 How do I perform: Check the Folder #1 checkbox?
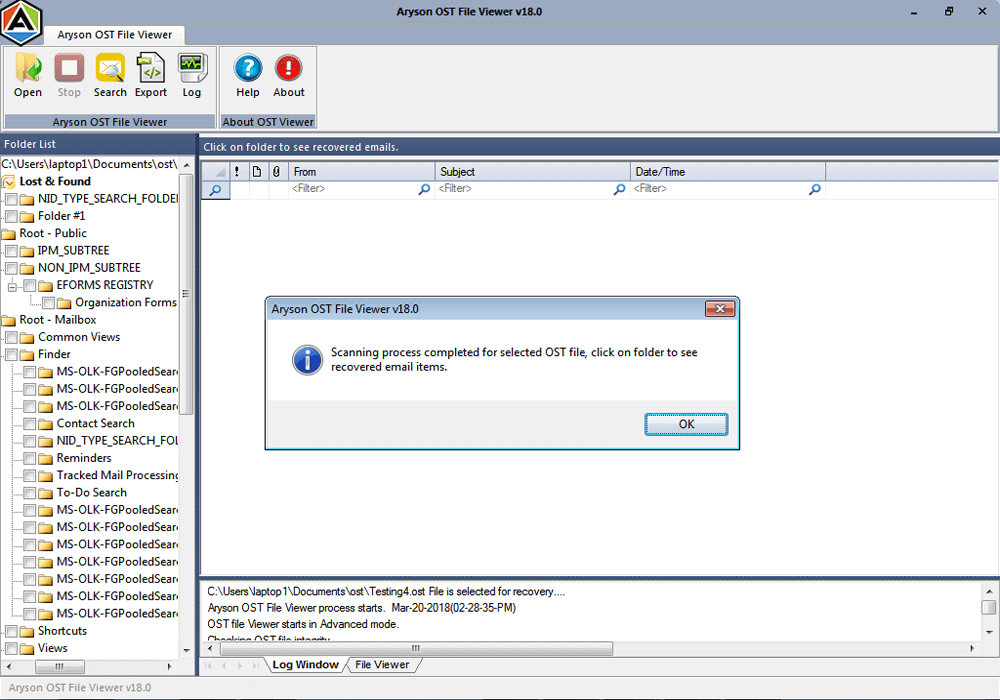[11, 216]
